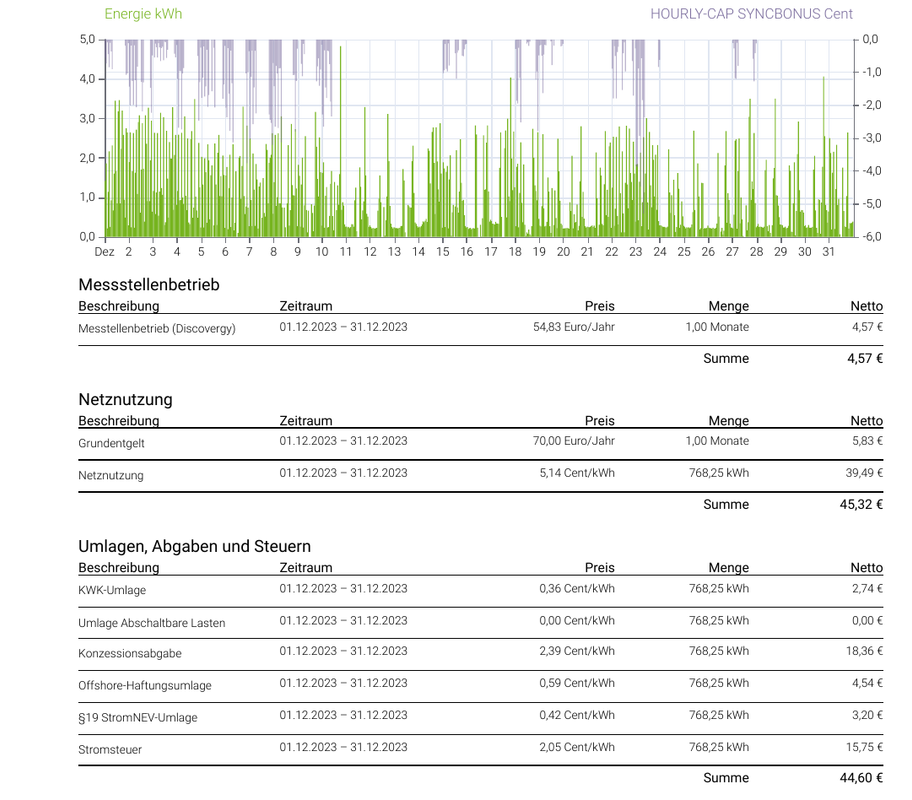This screenshot has width=912, height=800.
Task: Click the tall green bar on day 31
Action: [x=824, y=156]
